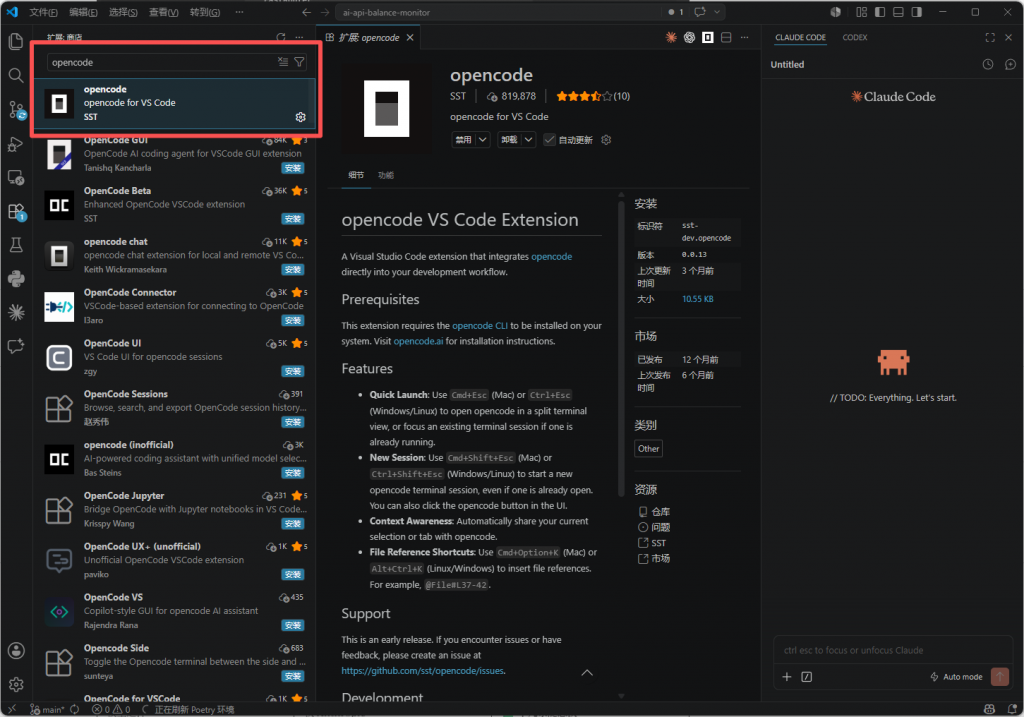Switch to the CLAUDE CODE tab
Screen dimensions: 1024x717
800,38
